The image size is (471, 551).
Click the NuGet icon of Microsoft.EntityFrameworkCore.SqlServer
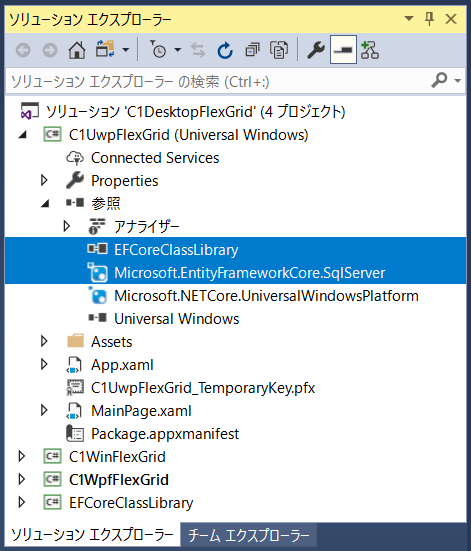tap(97, 272)
